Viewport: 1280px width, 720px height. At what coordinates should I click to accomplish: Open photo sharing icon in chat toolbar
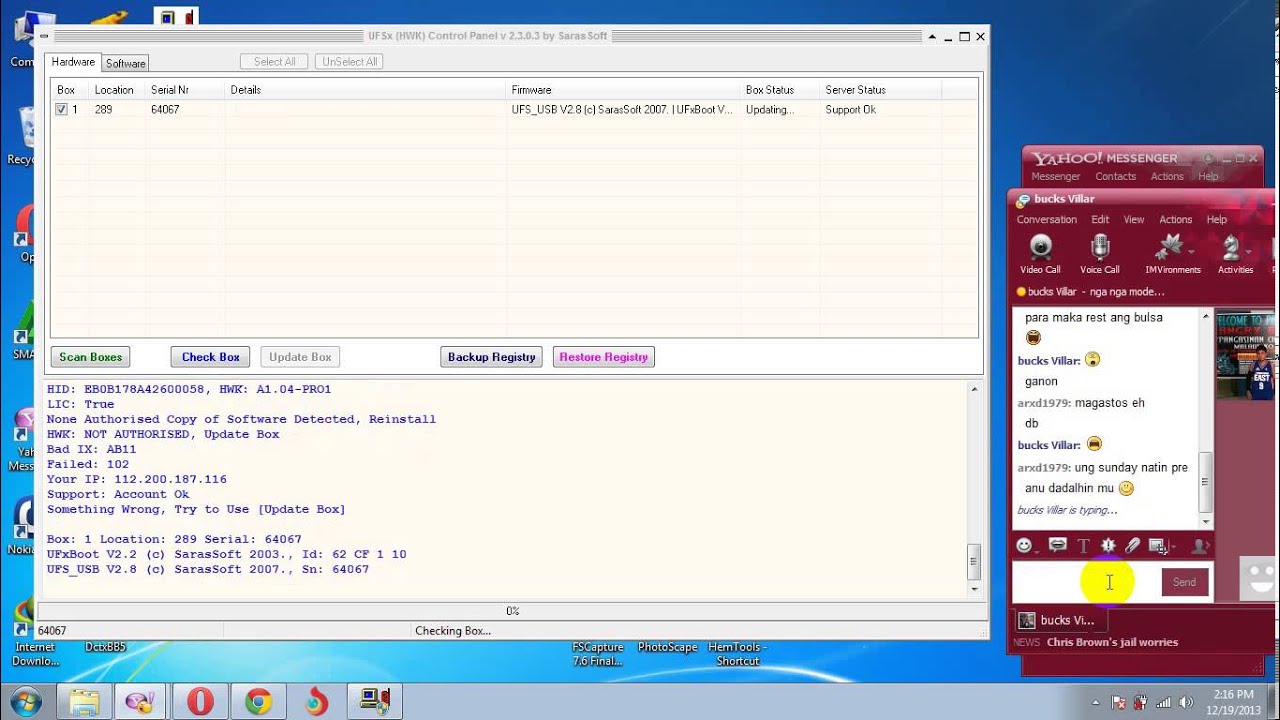(x=1159, y=545)
